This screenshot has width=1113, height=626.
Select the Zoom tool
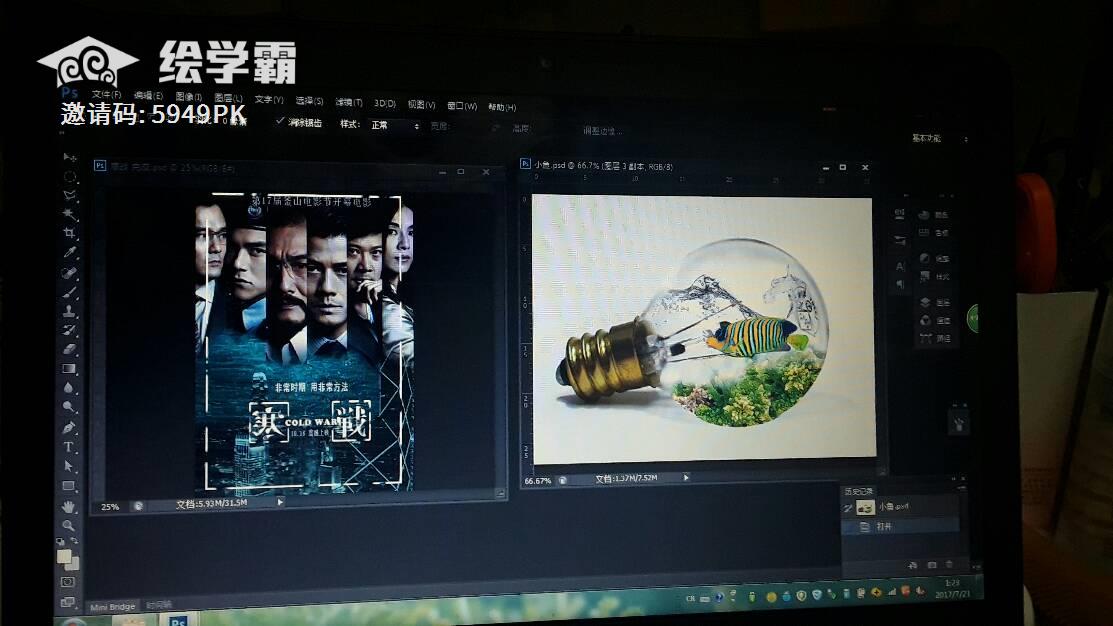click(x=69, y=525)
